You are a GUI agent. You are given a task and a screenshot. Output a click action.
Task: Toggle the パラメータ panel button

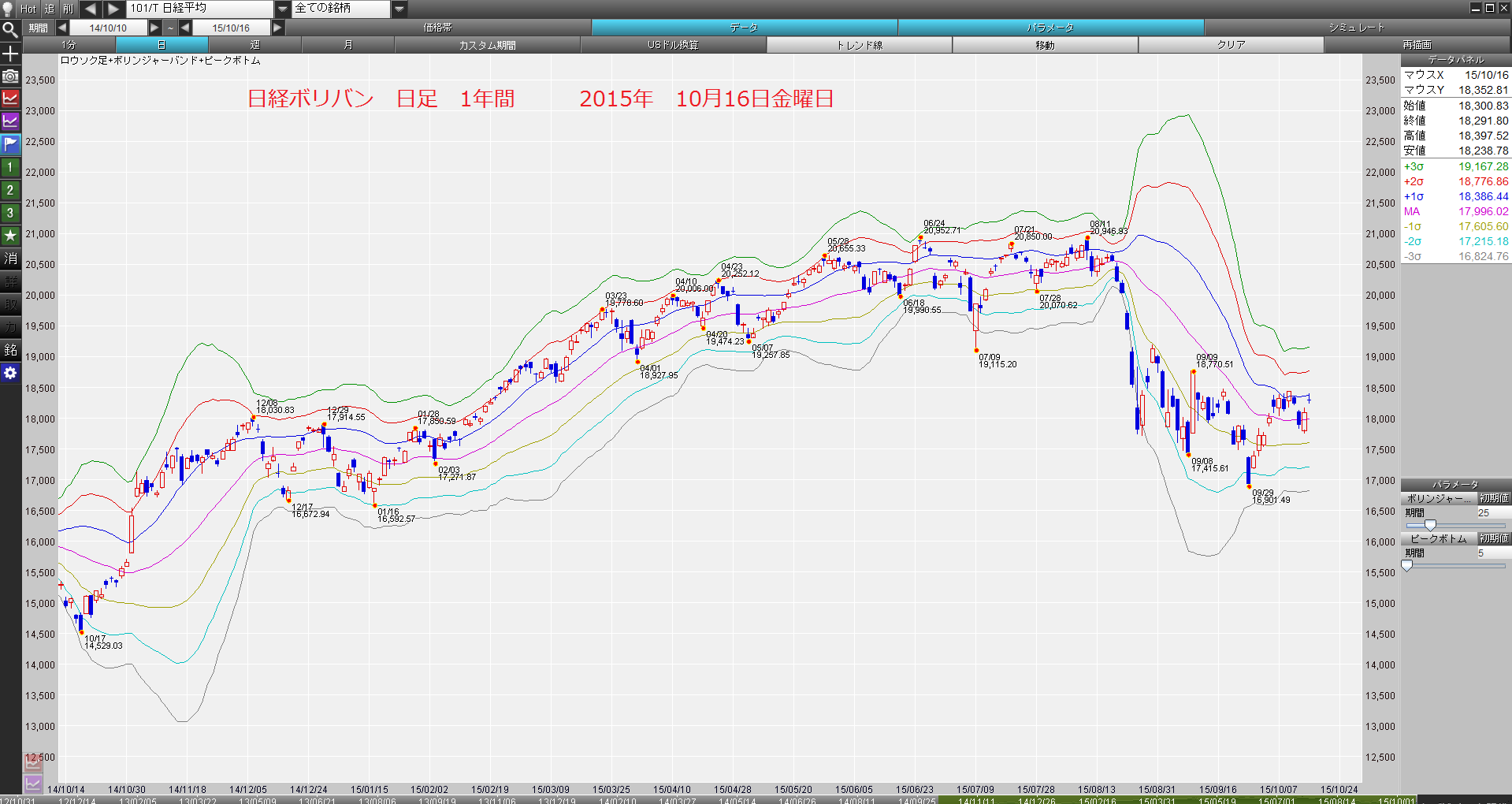pos(1050,28)
